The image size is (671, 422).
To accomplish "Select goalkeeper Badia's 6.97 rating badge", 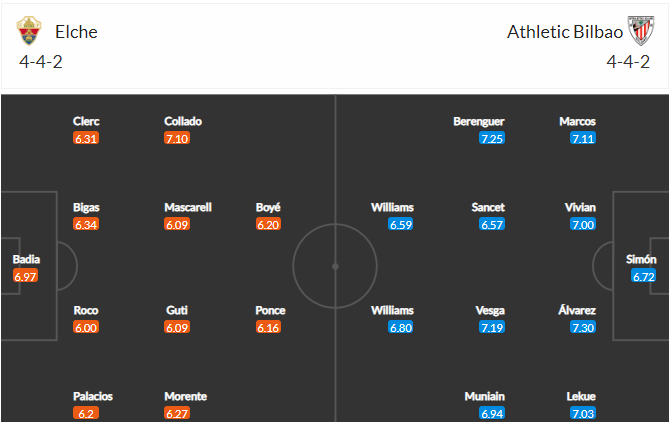I will tap(26, 276).
